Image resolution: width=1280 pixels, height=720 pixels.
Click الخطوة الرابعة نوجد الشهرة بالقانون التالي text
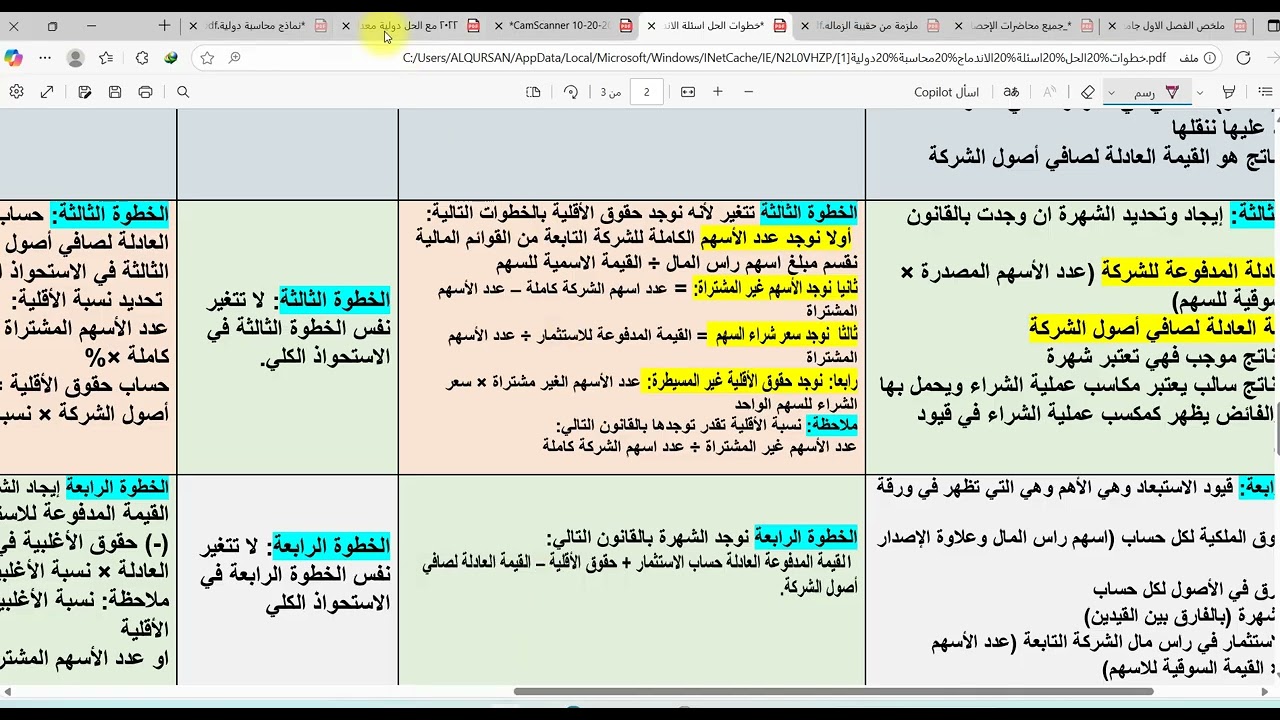[x=702, y=537]
